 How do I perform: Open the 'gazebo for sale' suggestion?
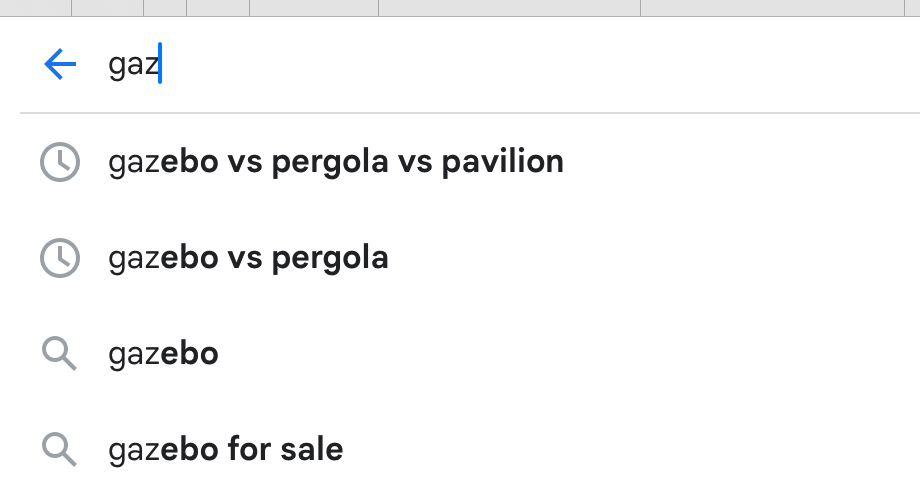click(225, 449)
